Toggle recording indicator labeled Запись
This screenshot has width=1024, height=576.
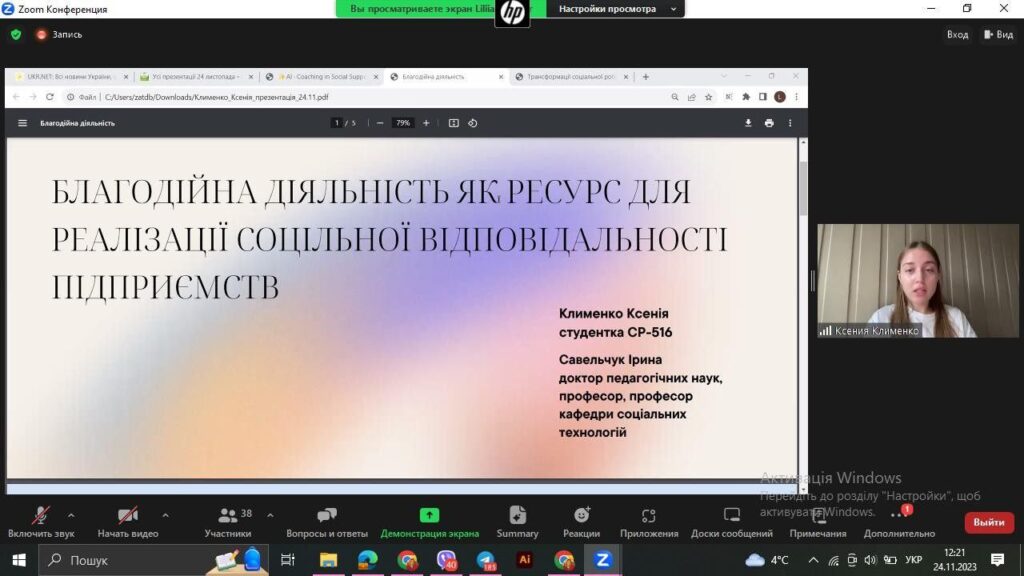pos(59,35)
